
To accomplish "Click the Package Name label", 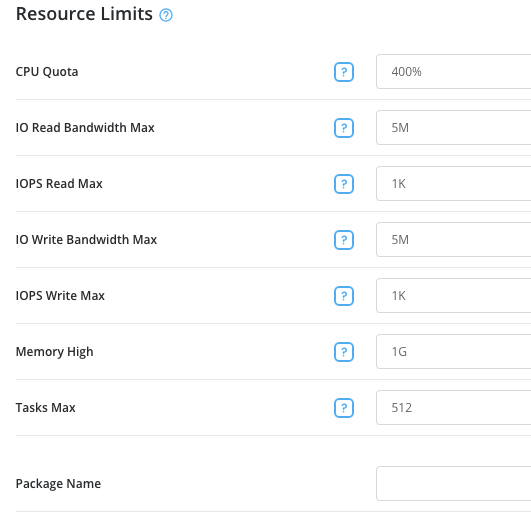I will [58, 484].
